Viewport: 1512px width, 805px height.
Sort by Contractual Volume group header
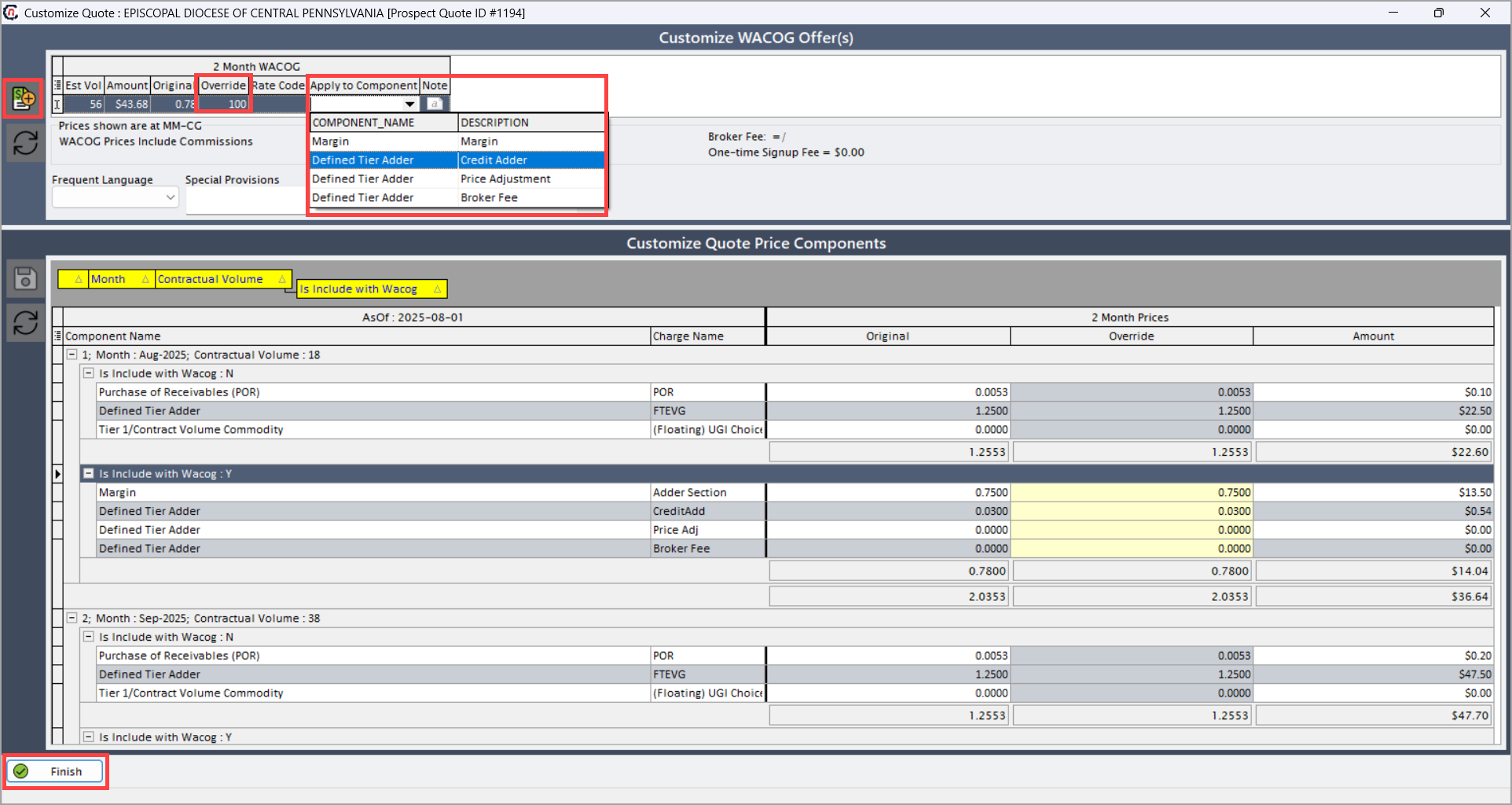pos(223,279)
